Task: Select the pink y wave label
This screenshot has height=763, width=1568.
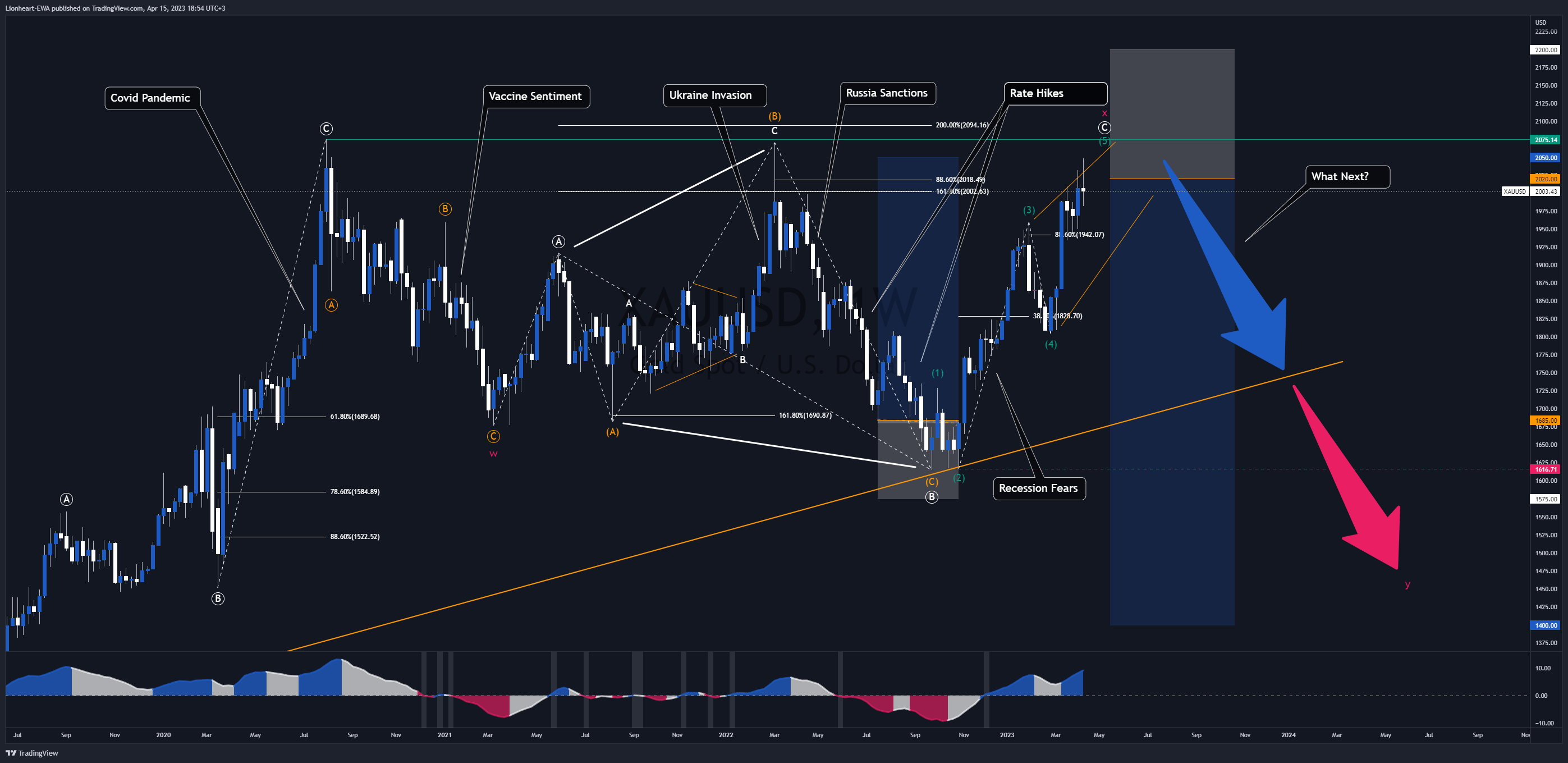Action: click(1407, 584)
